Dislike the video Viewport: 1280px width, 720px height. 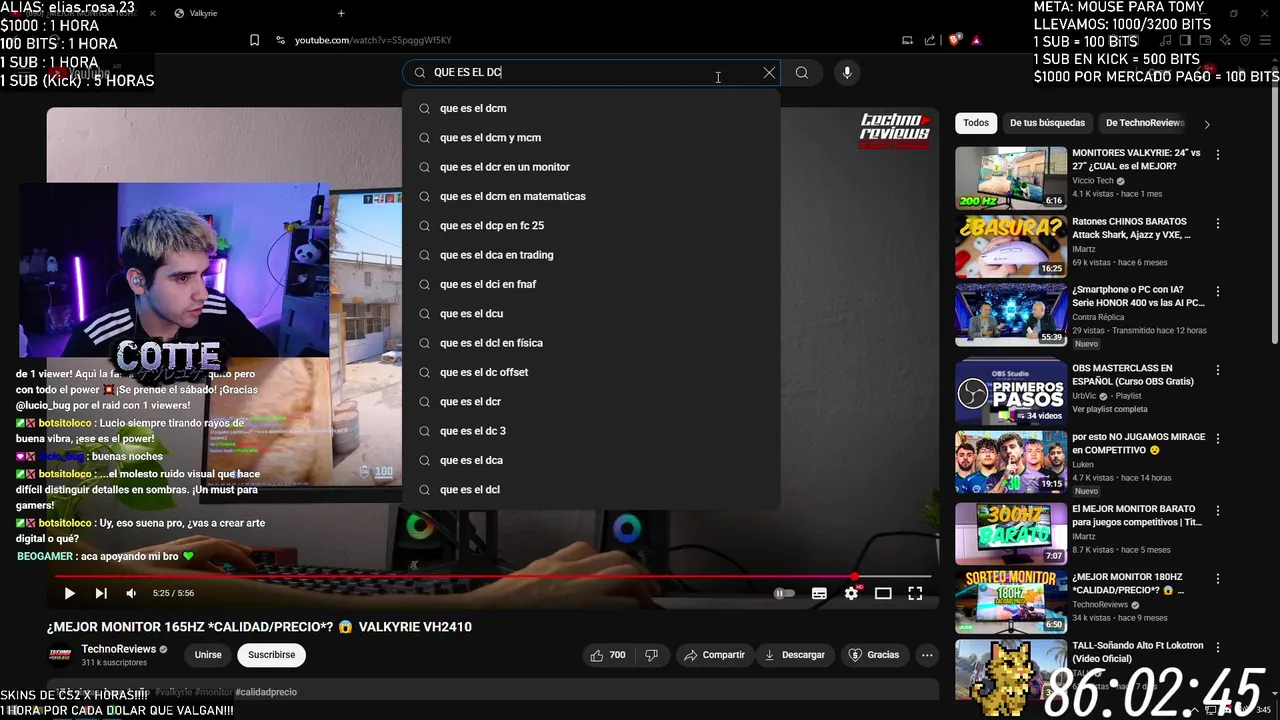(x=652, y=655)
